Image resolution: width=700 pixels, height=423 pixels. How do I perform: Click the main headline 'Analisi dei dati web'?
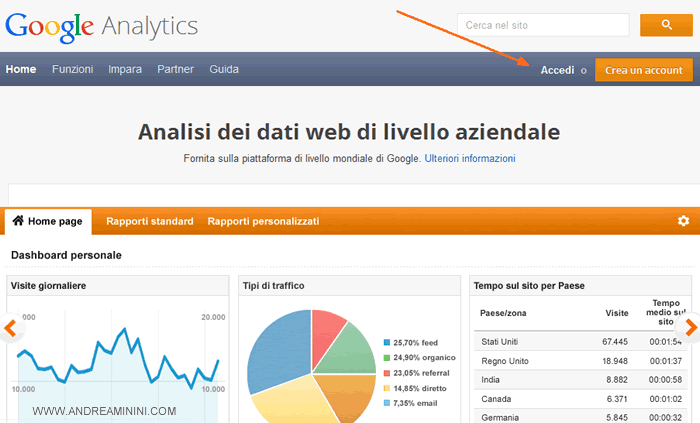(x=349, y=132)
